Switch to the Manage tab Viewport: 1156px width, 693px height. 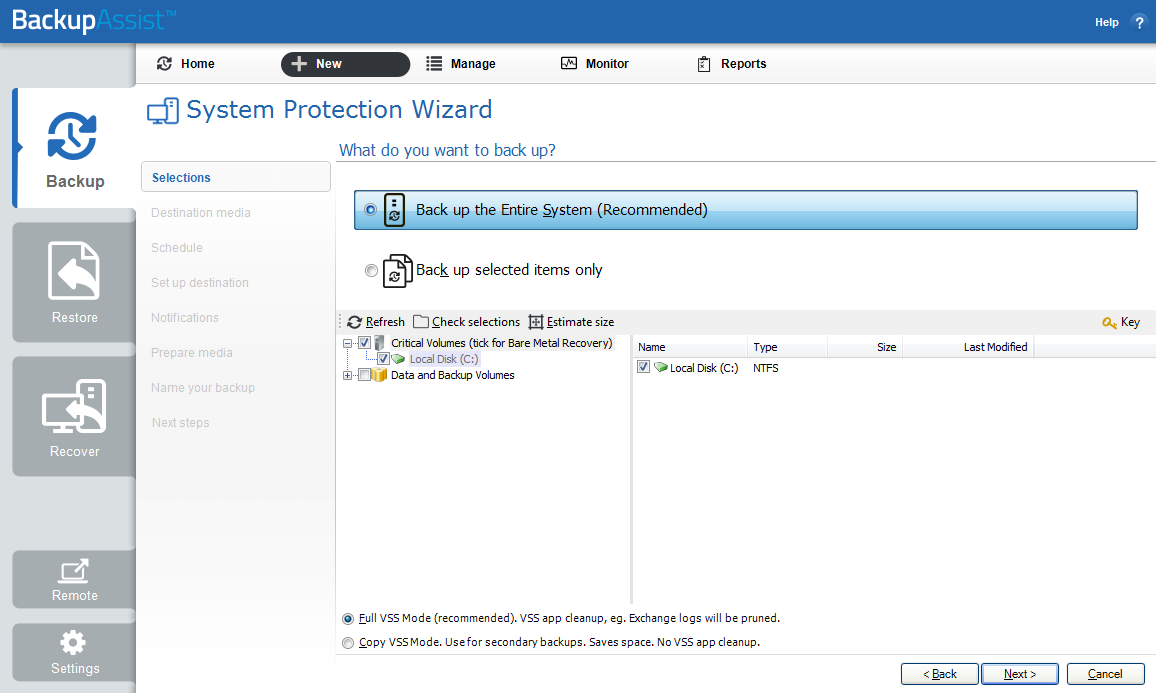tap(462, 64)
